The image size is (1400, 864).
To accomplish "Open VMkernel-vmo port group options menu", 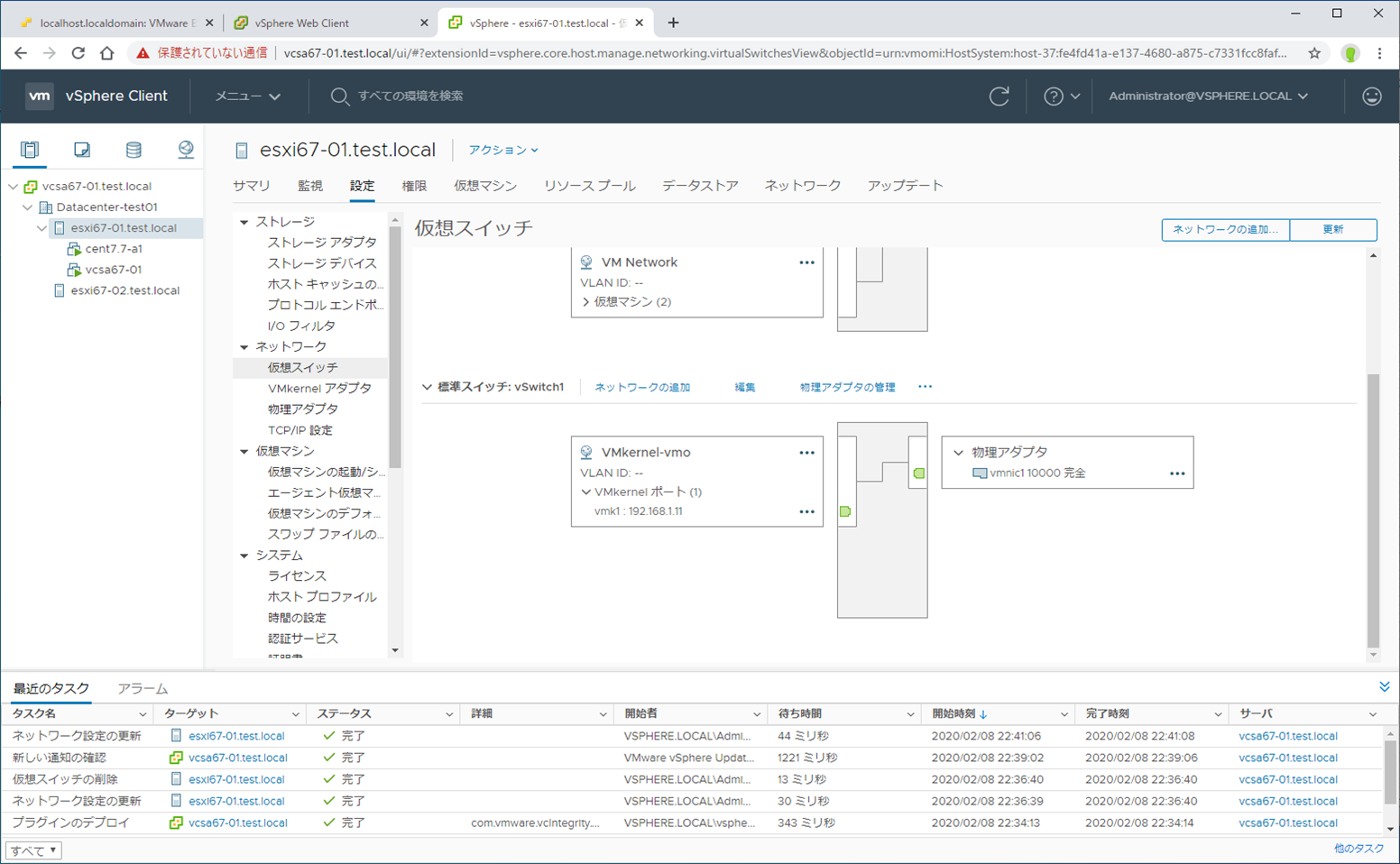I will coord(806,453).
